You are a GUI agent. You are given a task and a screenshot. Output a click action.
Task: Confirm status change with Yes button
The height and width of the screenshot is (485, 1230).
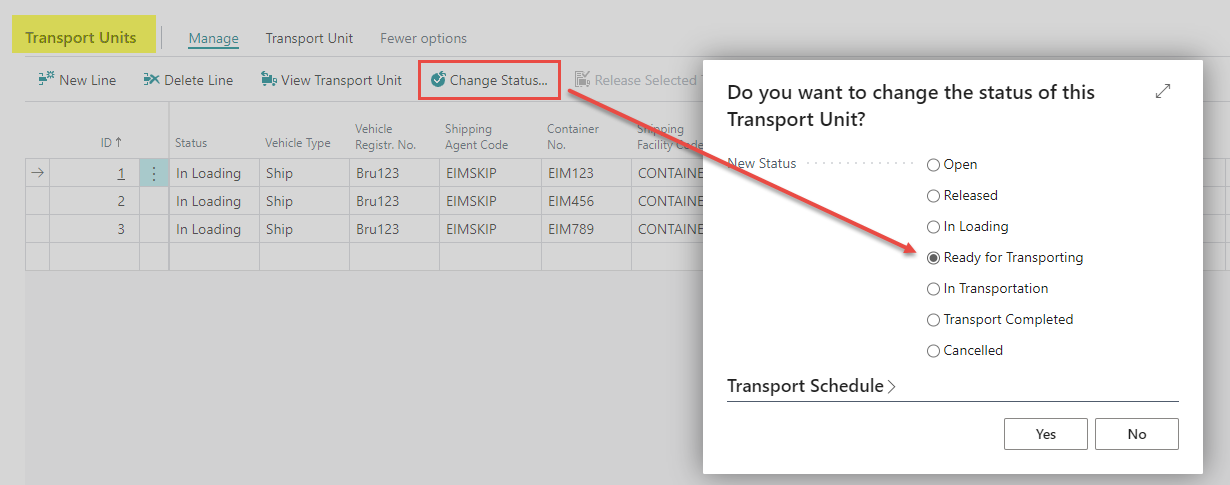[1045, 434]
